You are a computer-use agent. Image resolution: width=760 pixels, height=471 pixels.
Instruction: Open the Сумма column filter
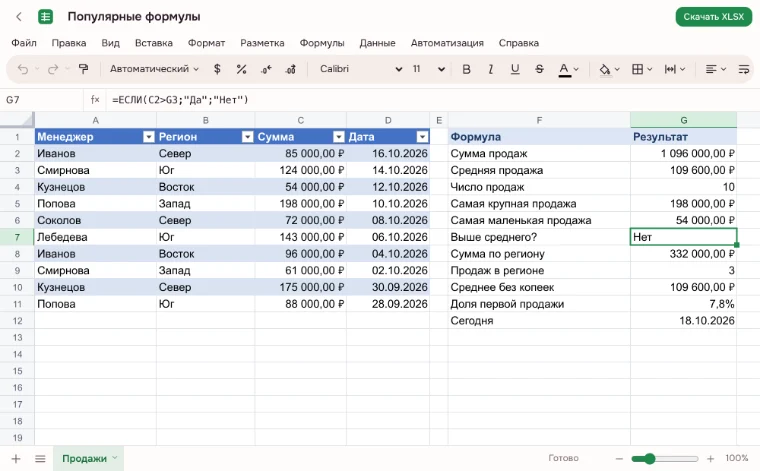[x=339, y=137]
